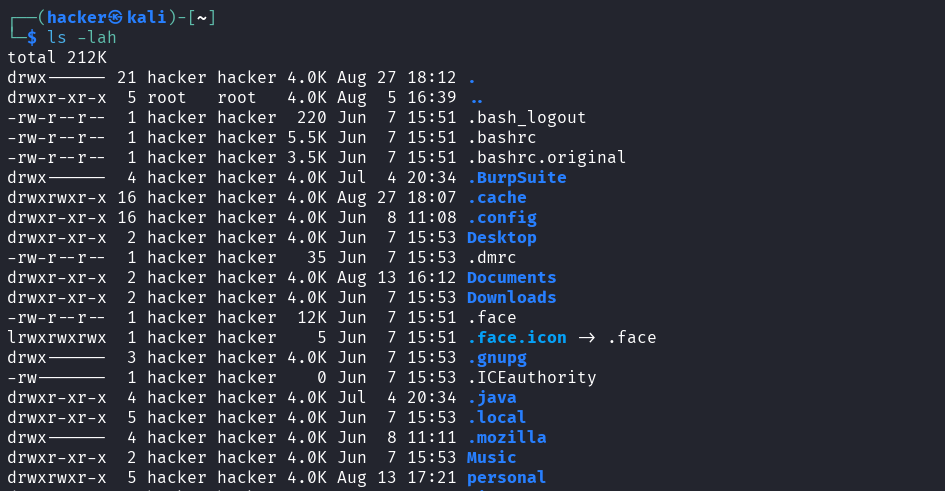Screen dimensions: 945x491
Task: Select the .config folder name
Action: [x=501, y=217]
